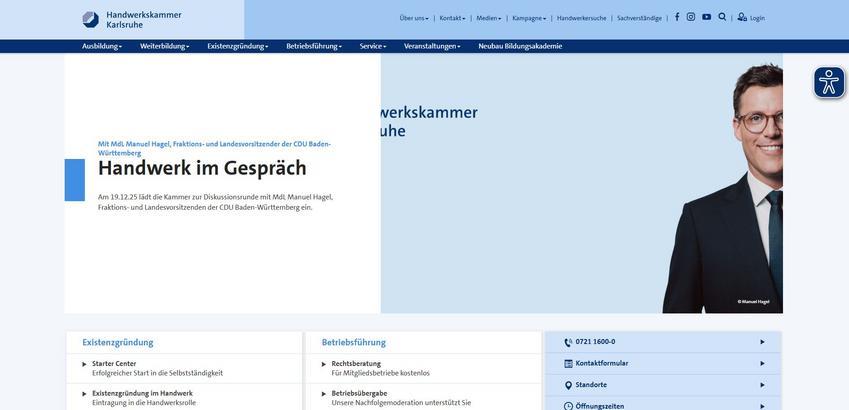Viewport: 849px width, 410px height.
Task: Click the Kontaktformular quick link text
Action: pos(602,363)
